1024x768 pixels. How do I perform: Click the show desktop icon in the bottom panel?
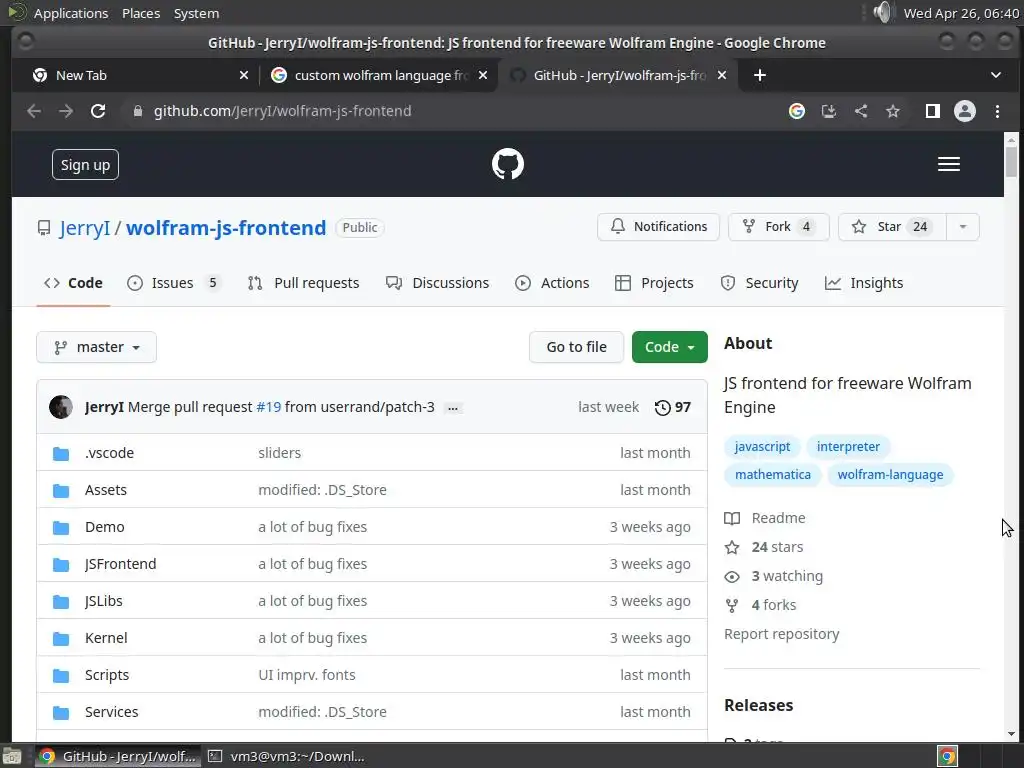pos(11,756)
